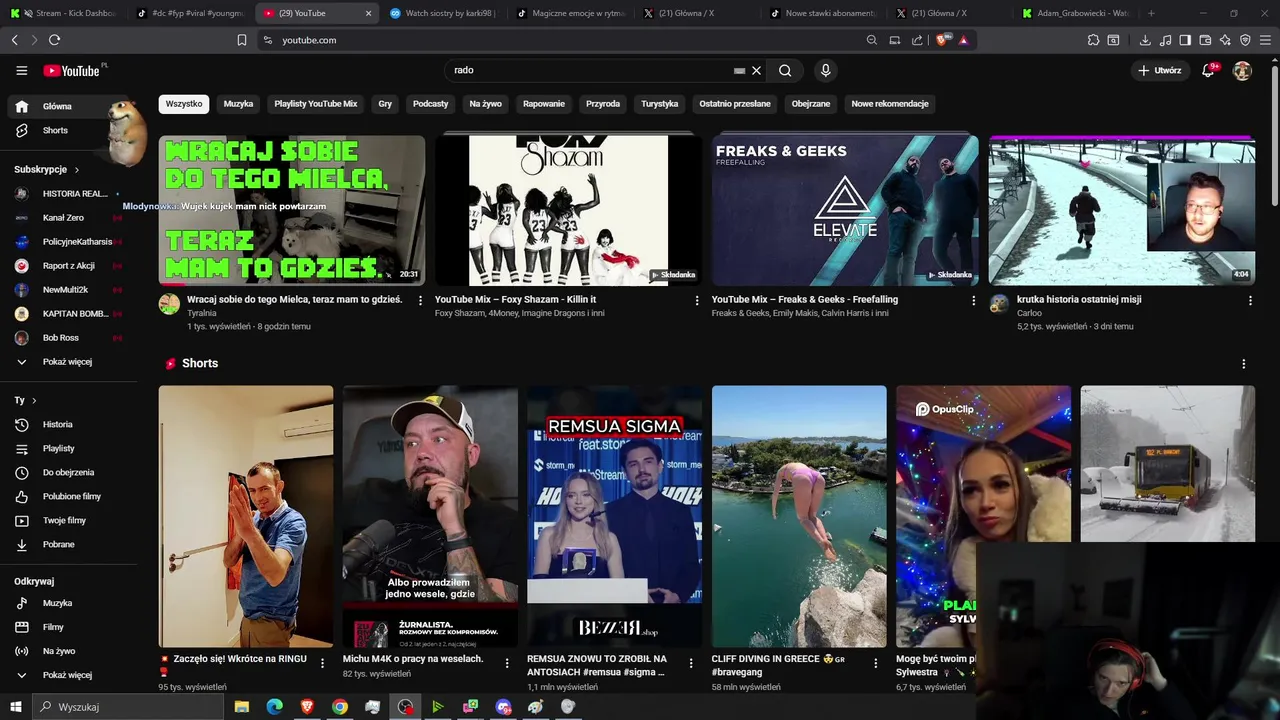This screenshot has height=720, width=1280.
Task: Click the youtube.com address bar
Action: tap(560, 40)
